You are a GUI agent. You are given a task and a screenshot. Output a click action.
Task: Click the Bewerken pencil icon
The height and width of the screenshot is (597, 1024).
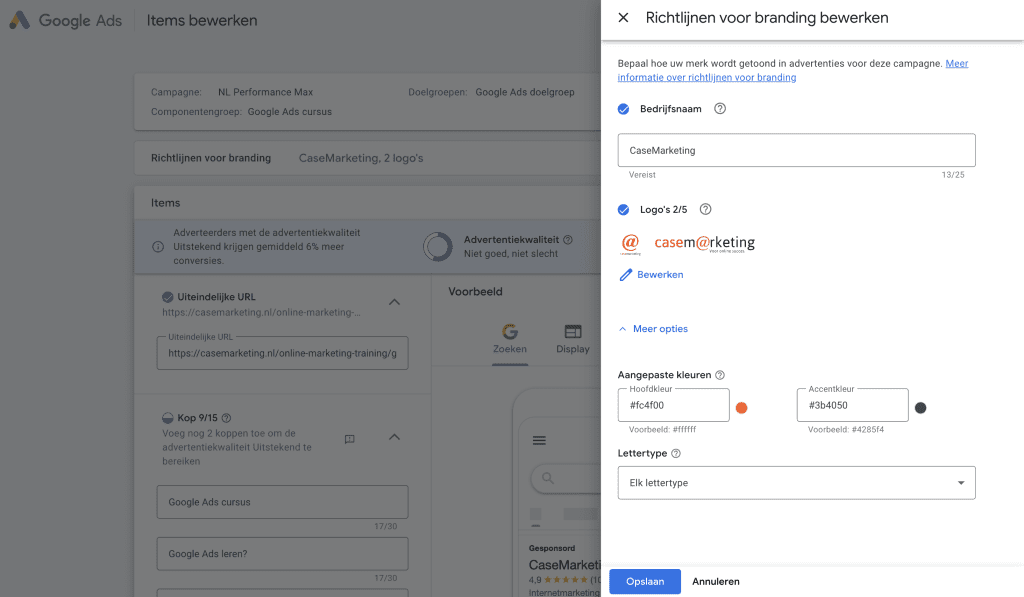pos(626,275)
